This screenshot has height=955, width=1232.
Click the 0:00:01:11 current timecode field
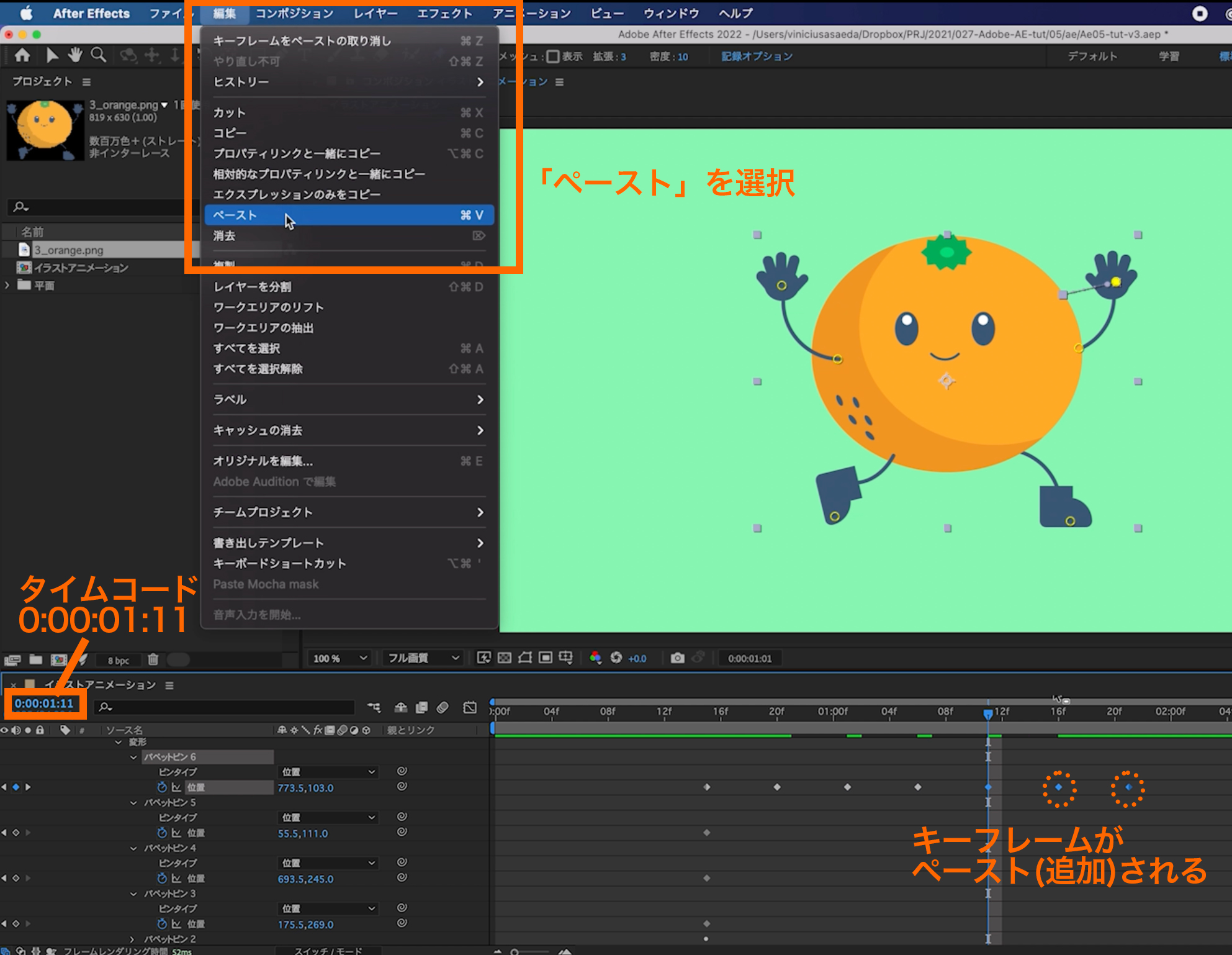pyautogui.click(x=44, y=704)
